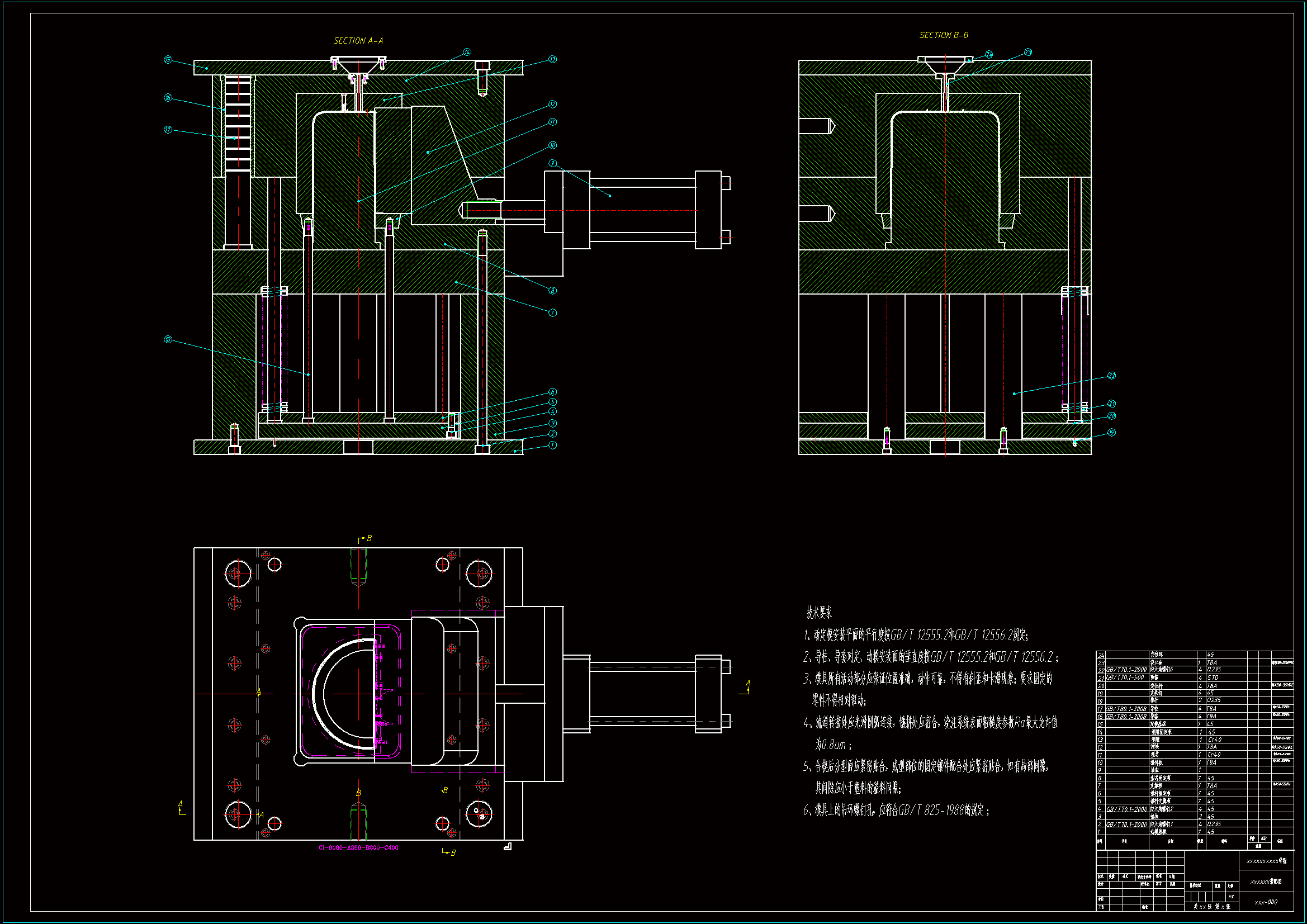The width and height of the screenshot is (1307, 924).
Task: Click the magenta CI-6080-A280-B200-C400 label
Action: (358, 848)
